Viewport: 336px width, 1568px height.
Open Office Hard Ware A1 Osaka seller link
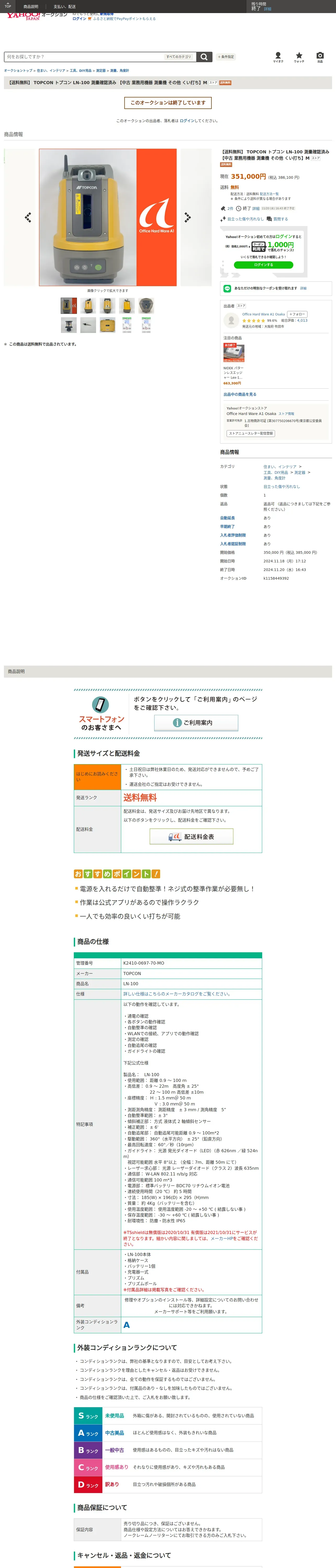[264, 314]
